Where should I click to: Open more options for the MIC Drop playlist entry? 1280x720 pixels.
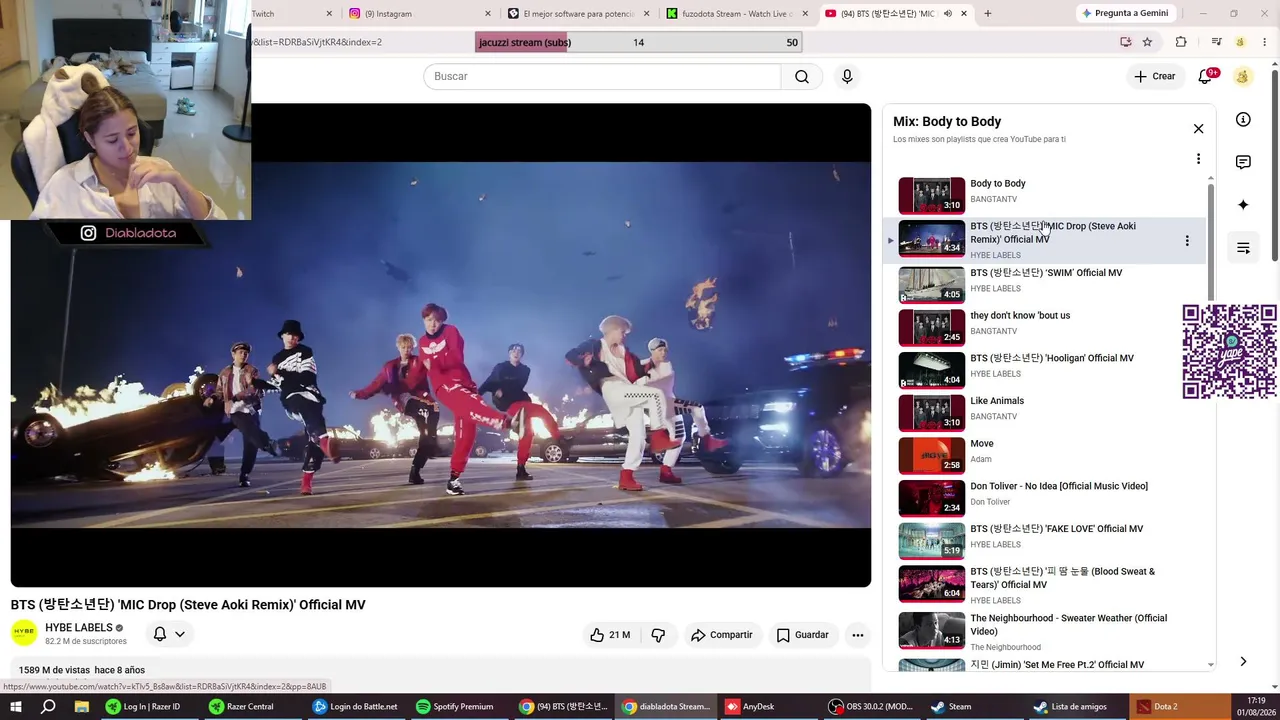1187,241
